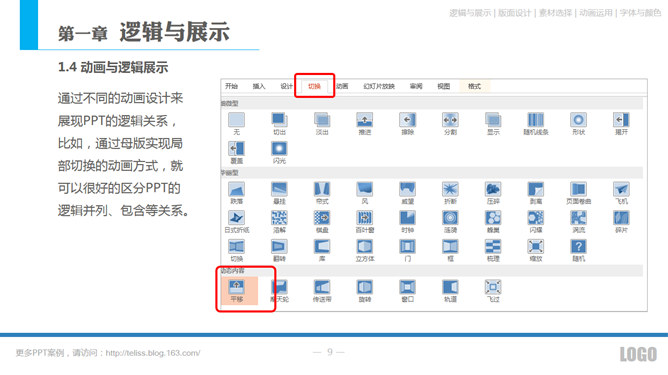The height and width of the screenshot is (375, 668).
Task: Apply the 翻转 (Flip) transition
Action: (279, 251)
